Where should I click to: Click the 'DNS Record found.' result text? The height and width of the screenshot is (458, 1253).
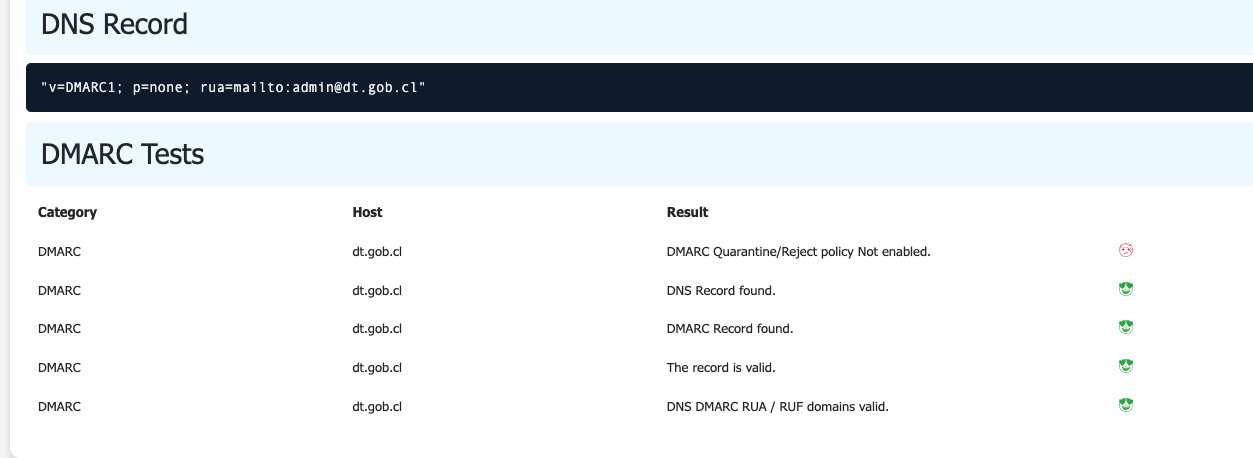tap(721, 290)
